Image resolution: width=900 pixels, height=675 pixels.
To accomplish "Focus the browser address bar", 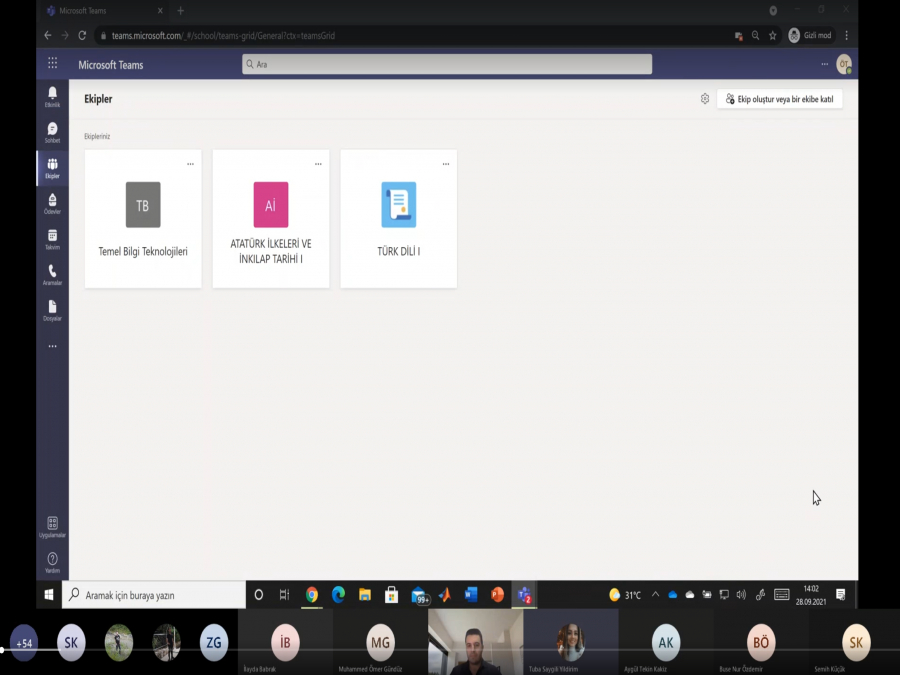I will (x=413, y=36).
